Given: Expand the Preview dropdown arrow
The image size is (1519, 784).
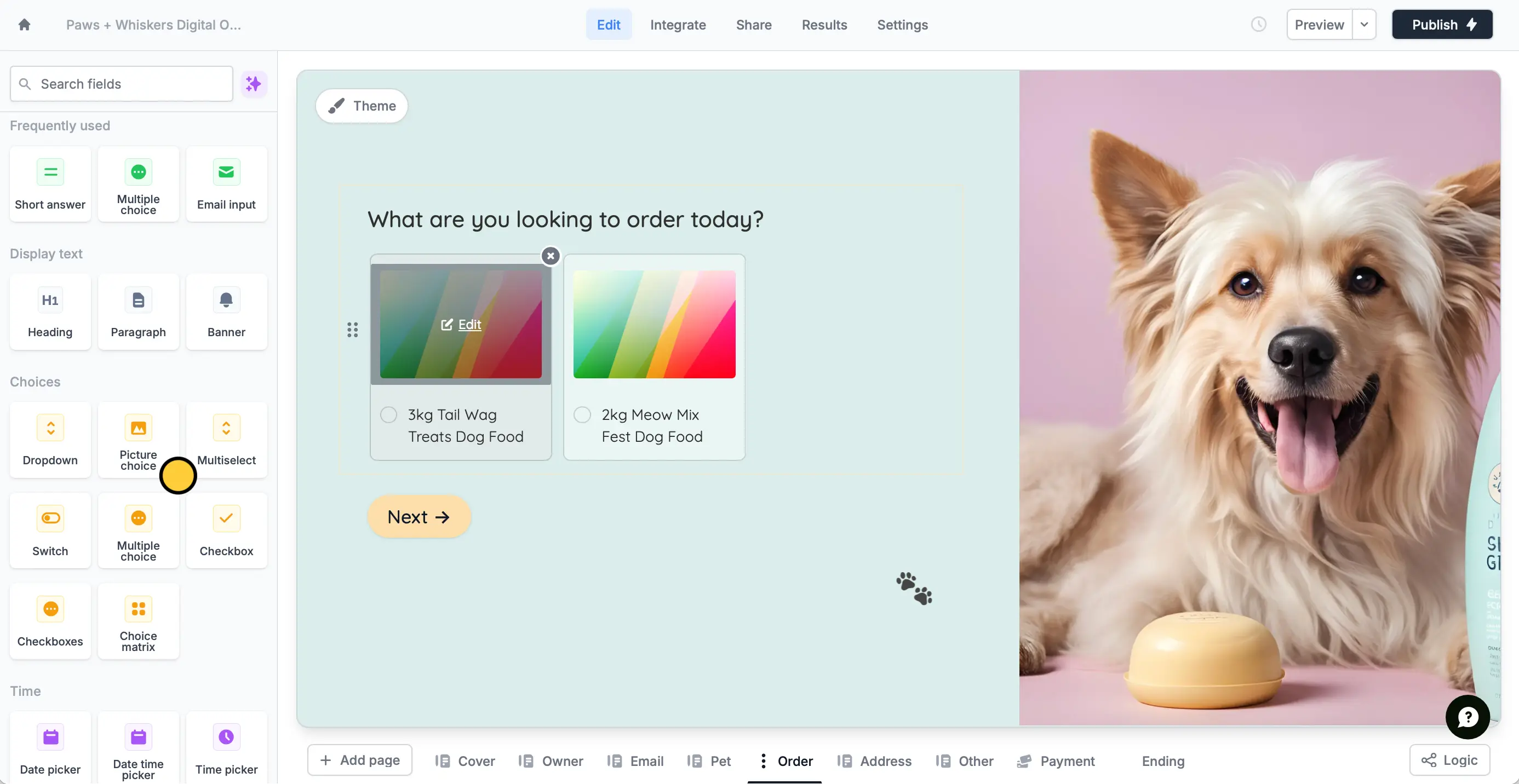Looking at the screenshot, I should click(1364, 25).
